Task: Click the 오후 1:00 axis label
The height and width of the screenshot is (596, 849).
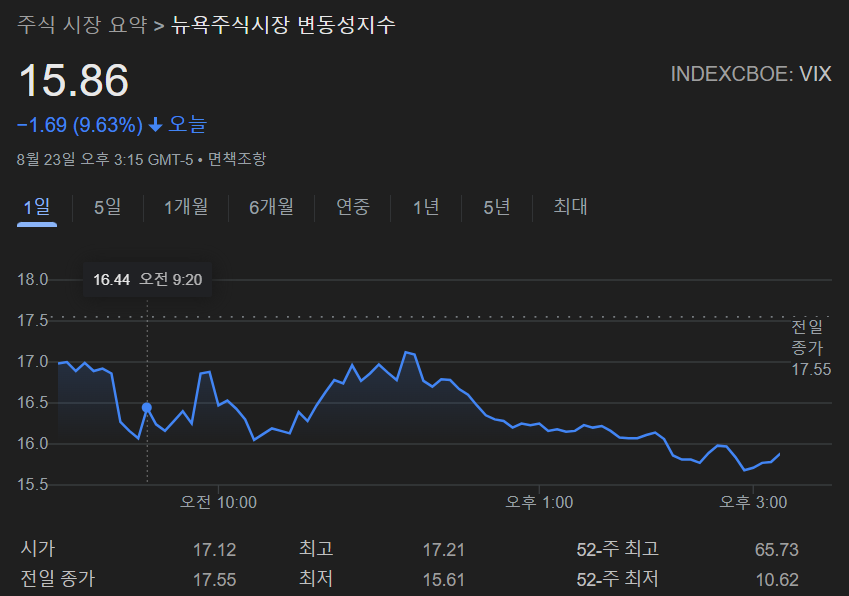Action: click(x=539, y=502)
